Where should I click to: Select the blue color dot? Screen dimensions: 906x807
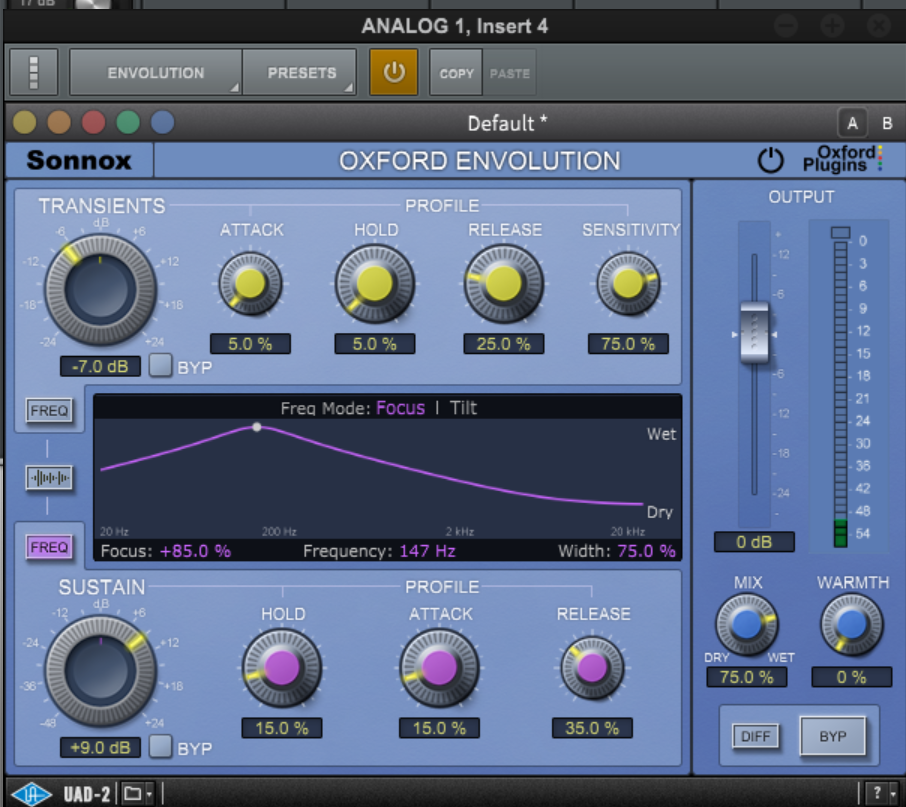(x=162, y=122)
